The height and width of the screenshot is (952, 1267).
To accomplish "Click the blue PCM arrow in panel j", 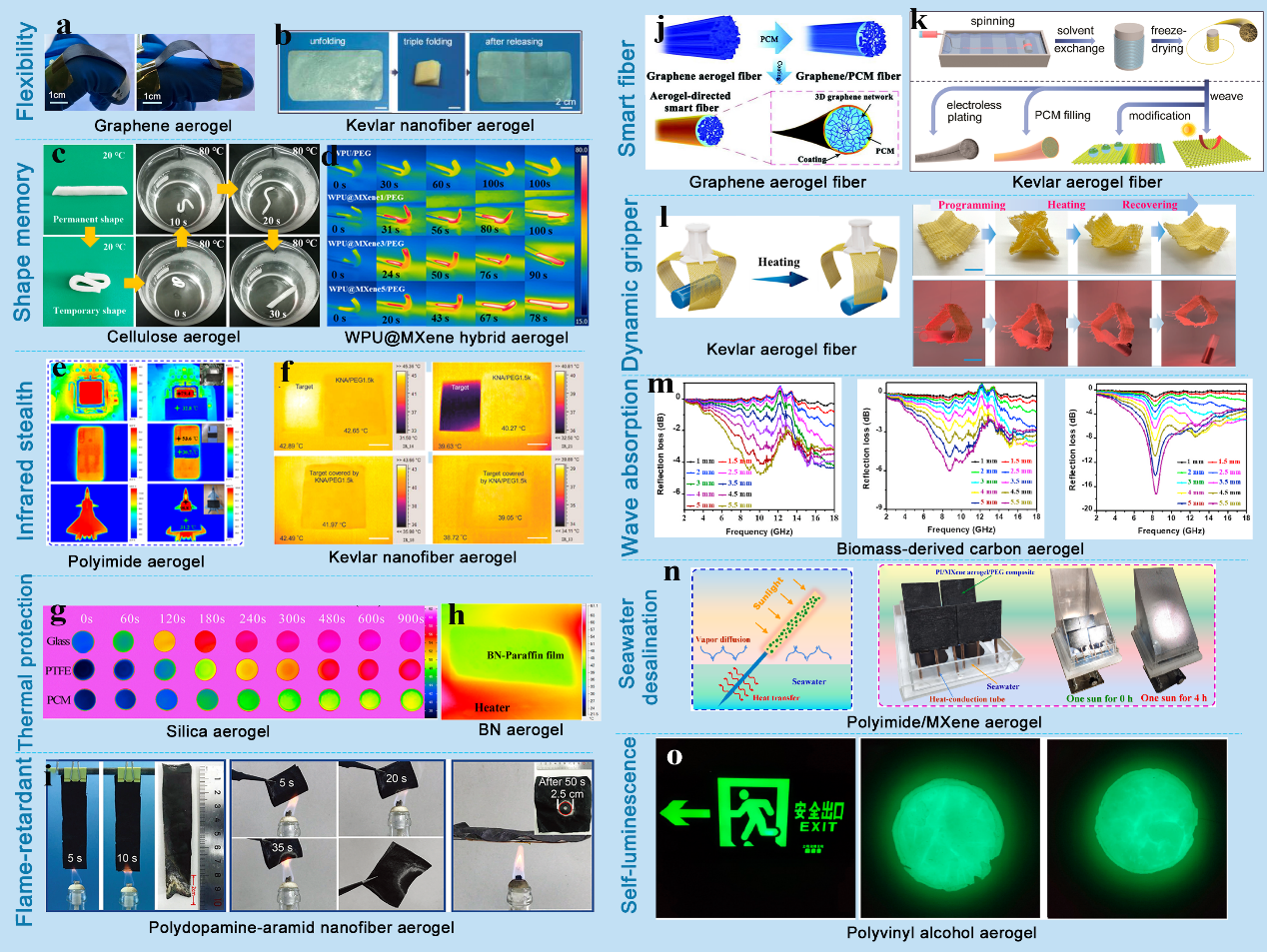I will 770,39.
